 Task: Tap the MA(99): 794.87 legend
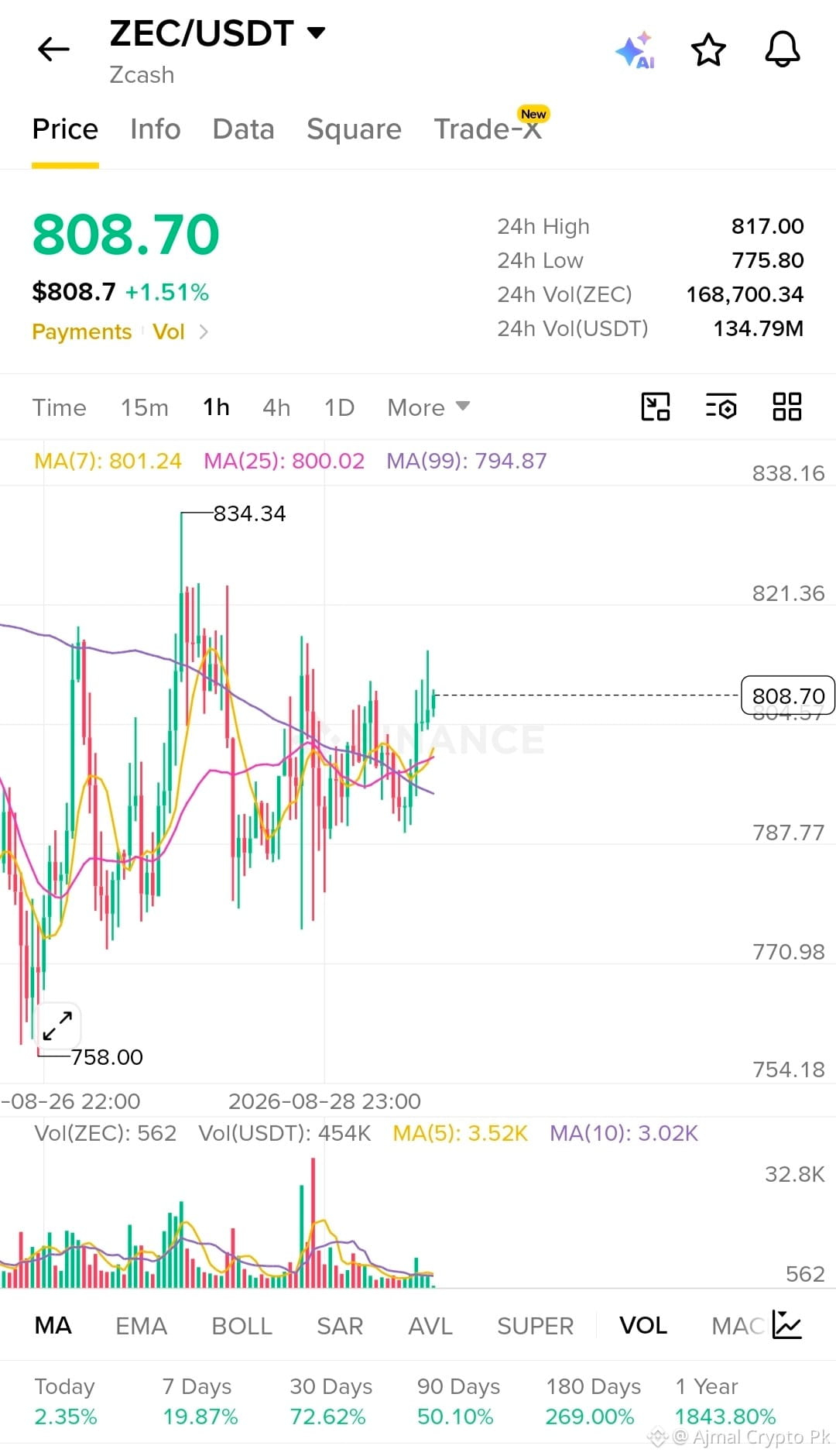pos(467,461)
